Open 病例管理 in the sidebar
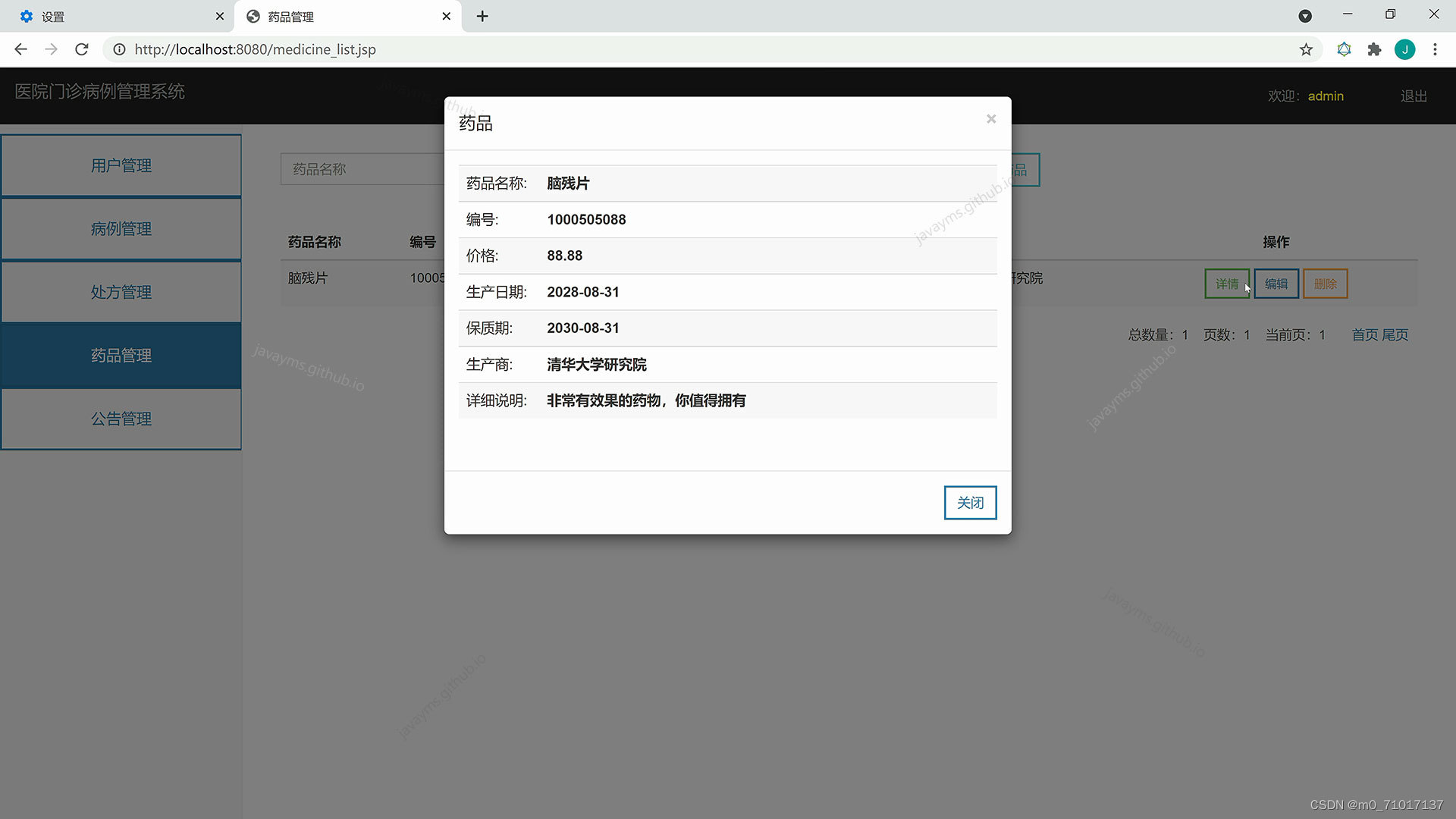Image resolution: width=1456 pixels, height=819 pixels. click(x=121, y=228)
